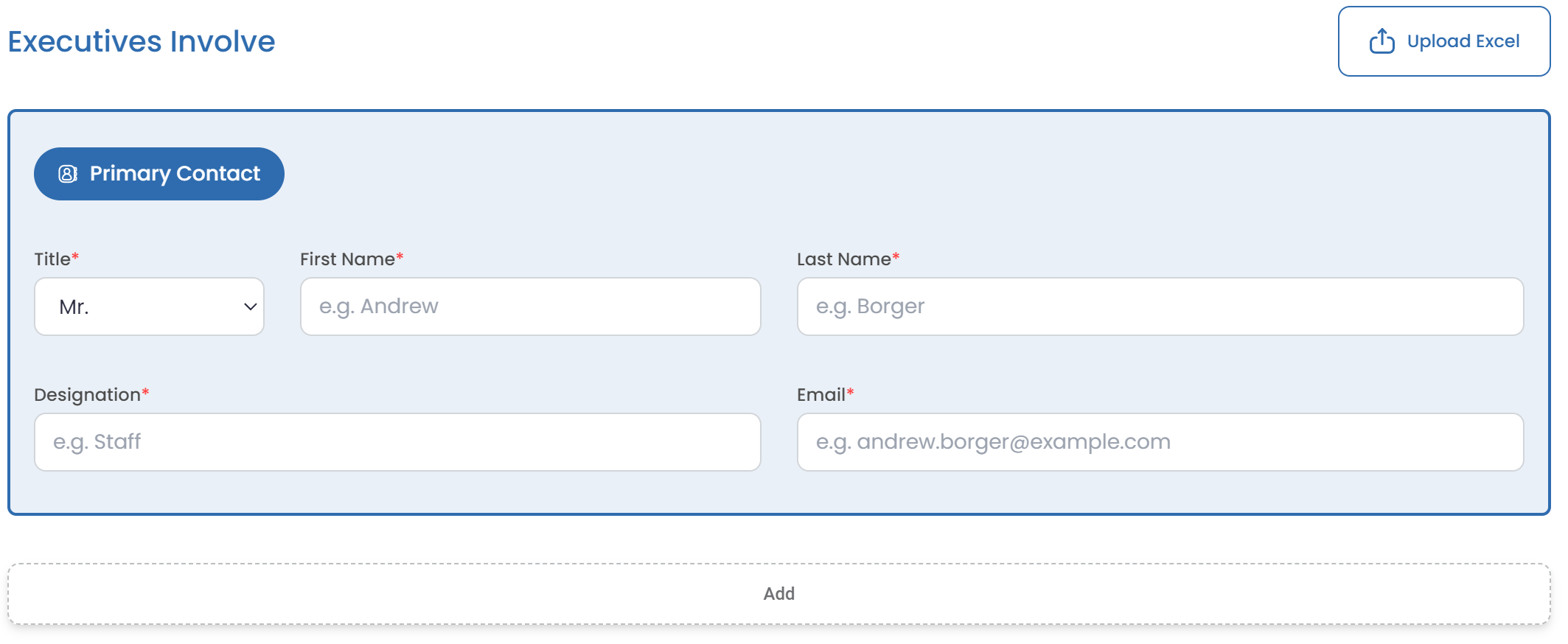Click the Email label
The image size is (1568, 644).
pyautogui.click(x=820, y=395)
